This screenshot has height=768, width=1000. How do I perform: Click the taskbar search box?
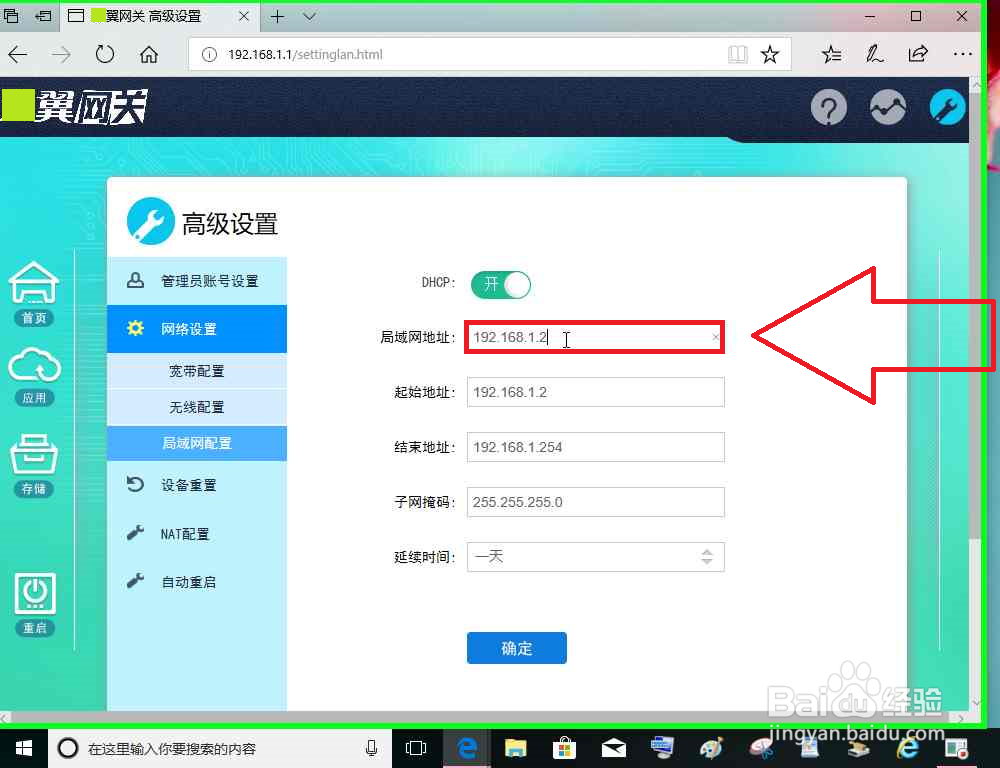coord(220,748)
